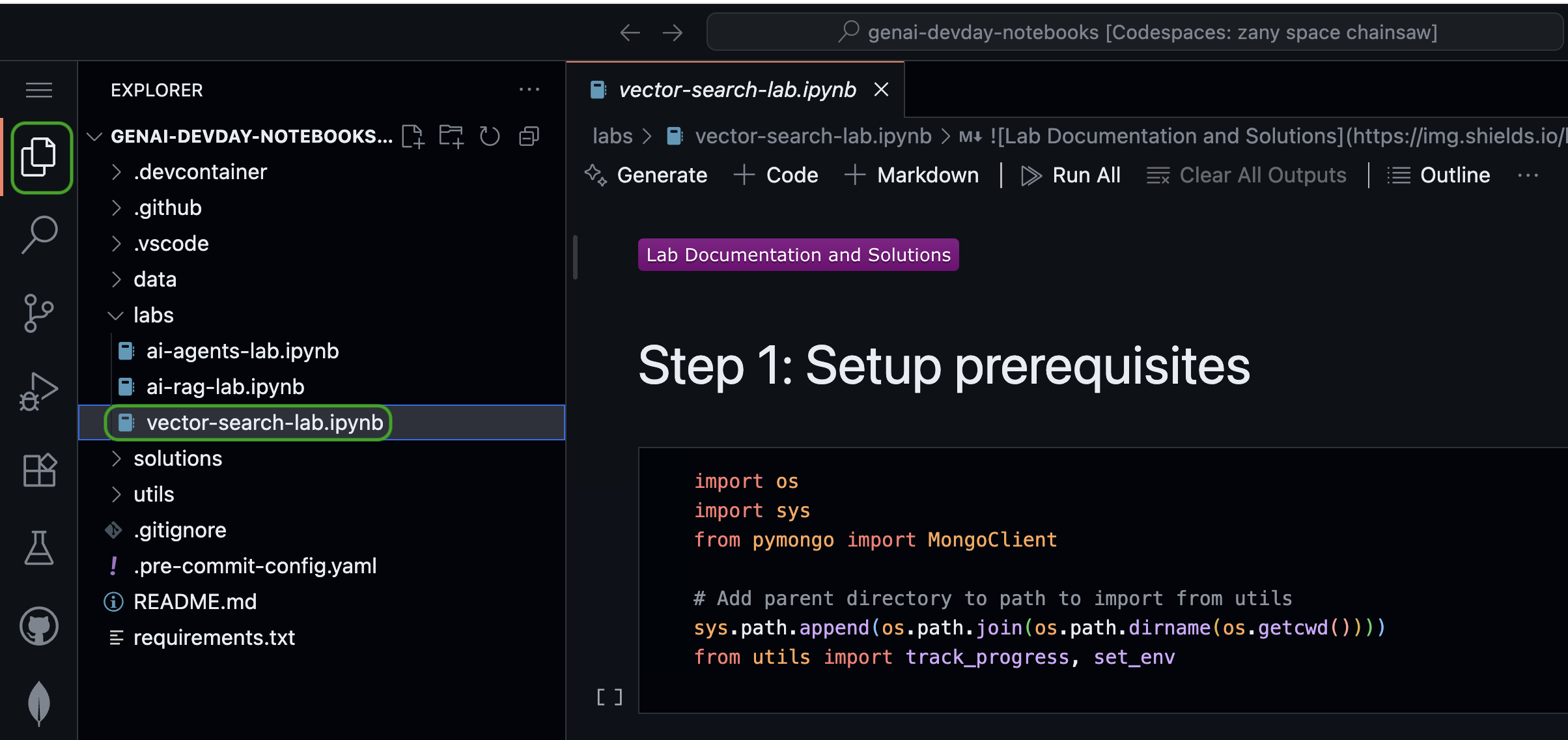Click the Lab Documentation and Solutions badge
Screen dimensions: 1568x740
tap(798, 255)
